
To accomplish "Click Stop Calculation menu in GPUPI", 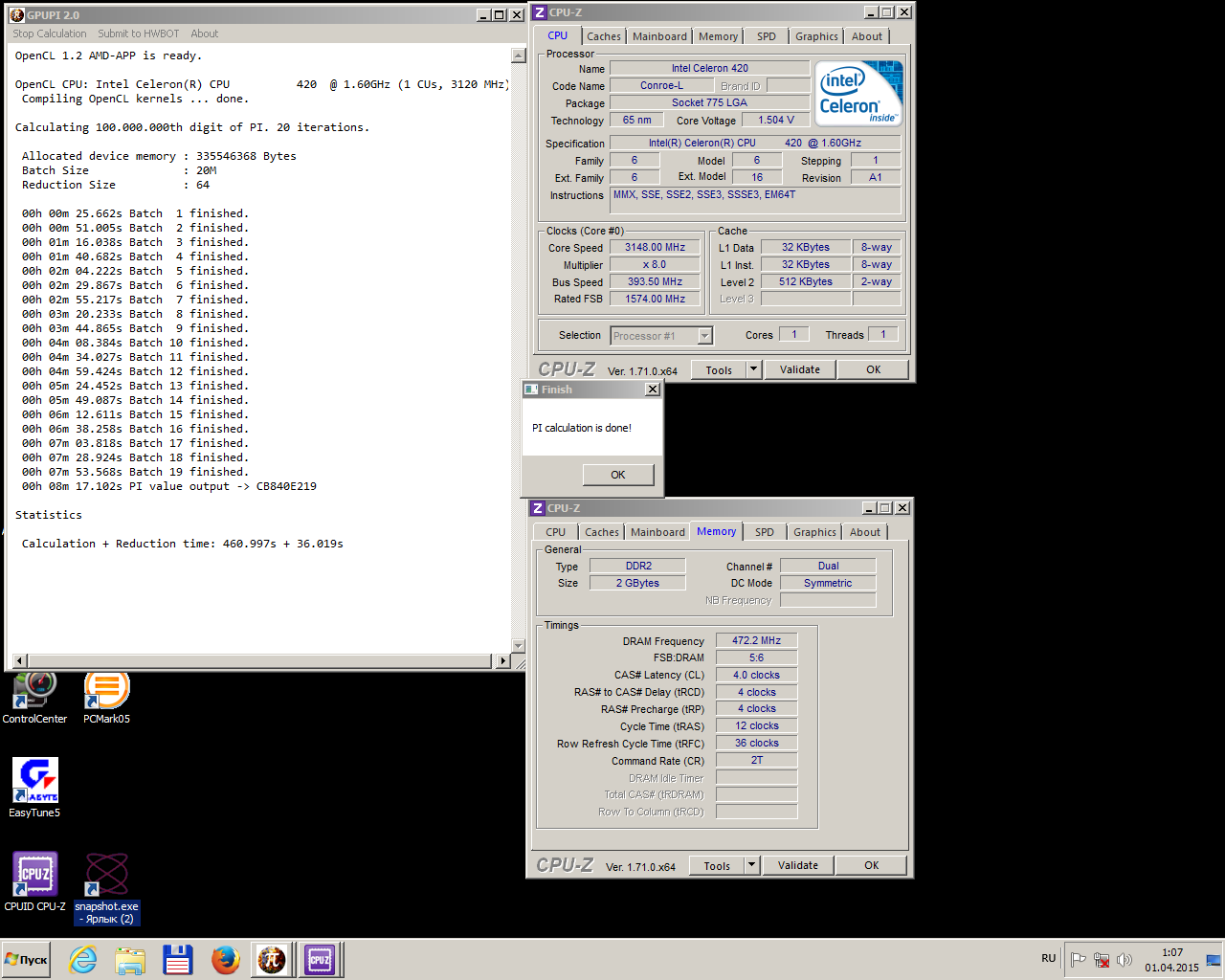I will [50, 33].
